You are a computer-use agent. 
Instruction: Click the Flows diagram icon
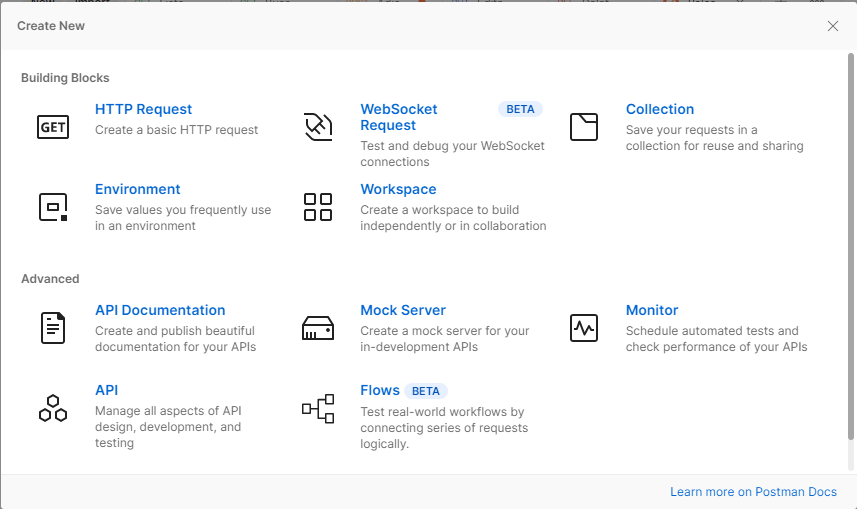pos(318,408)
